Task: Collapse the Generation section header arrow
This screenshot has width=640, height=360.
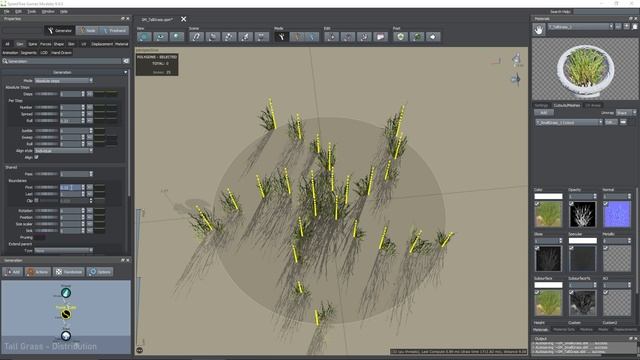Action: 125,72
